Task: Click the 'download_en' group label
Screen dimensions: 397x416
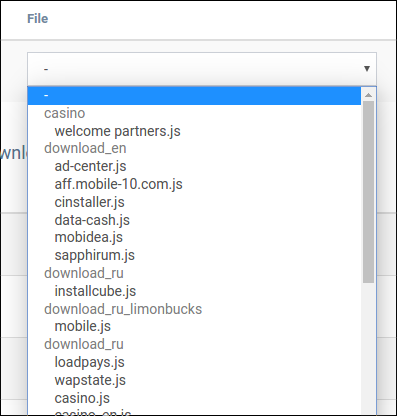Action: tap(85, 148)
